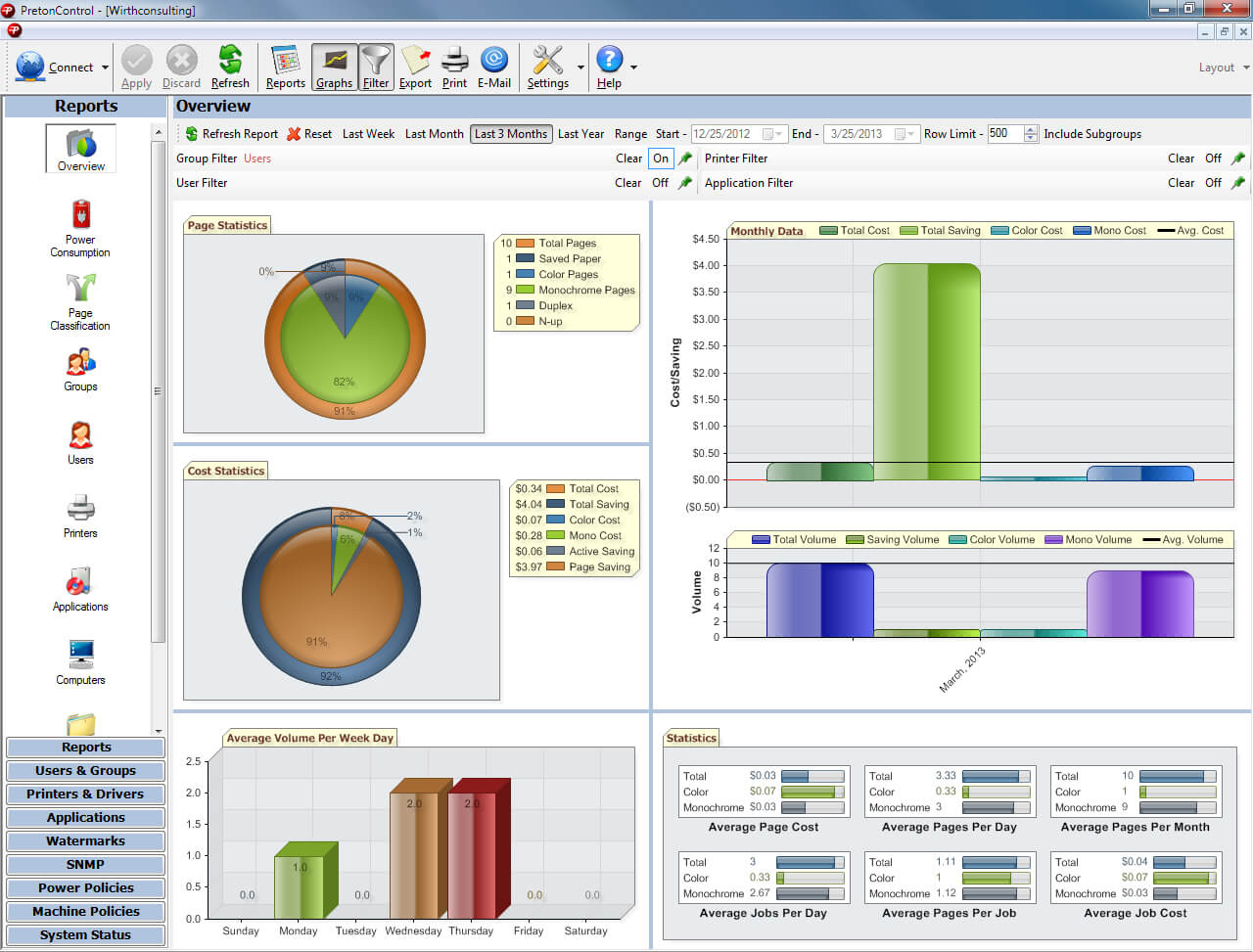Open the Layout dropdown

[x=1224, y=68]
